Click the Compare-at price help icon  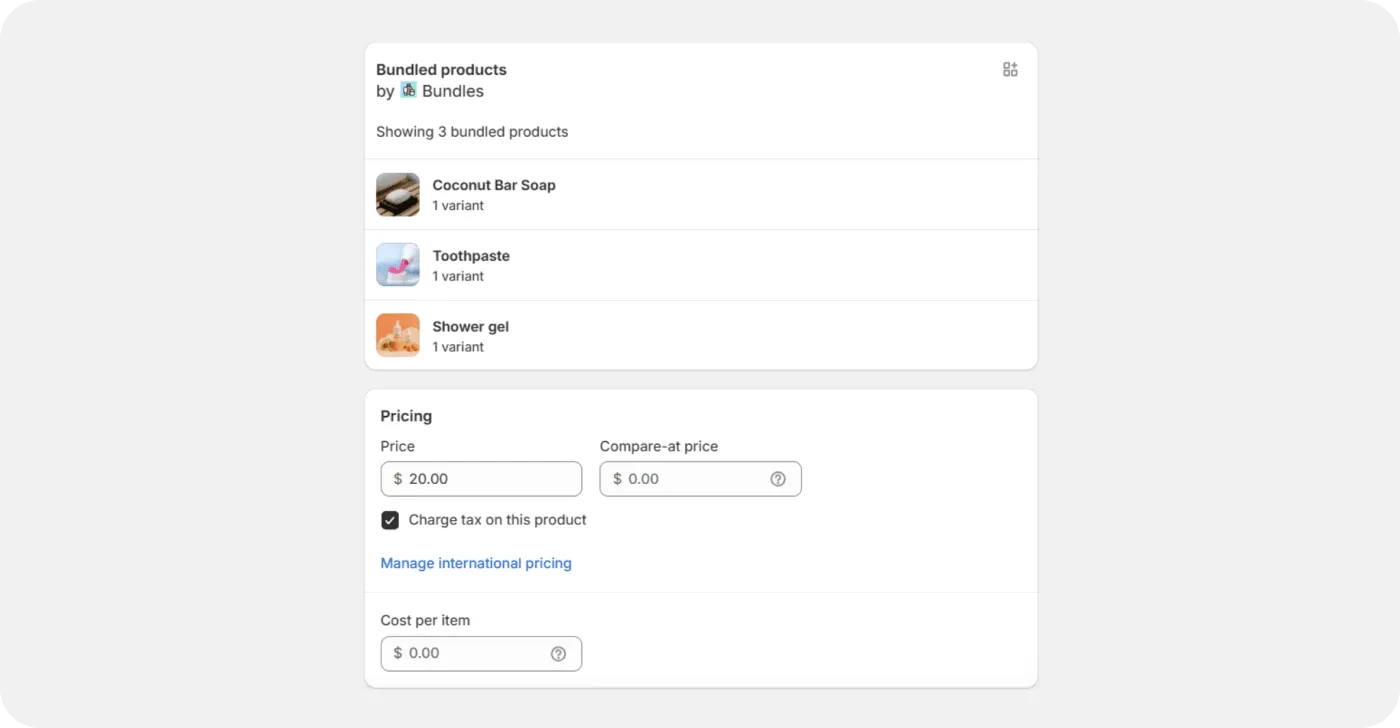coord(778,479)
